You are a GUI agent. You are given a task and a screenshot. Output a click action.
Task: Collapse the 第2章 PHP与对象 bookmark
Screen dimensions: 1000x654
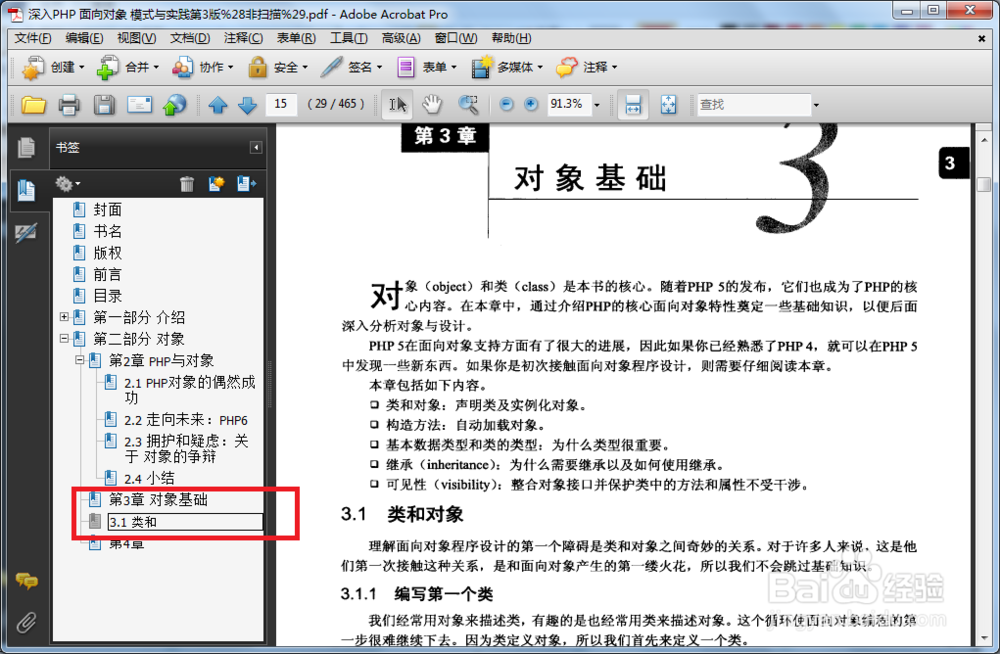pyautogui.click(x=79, y=360)
